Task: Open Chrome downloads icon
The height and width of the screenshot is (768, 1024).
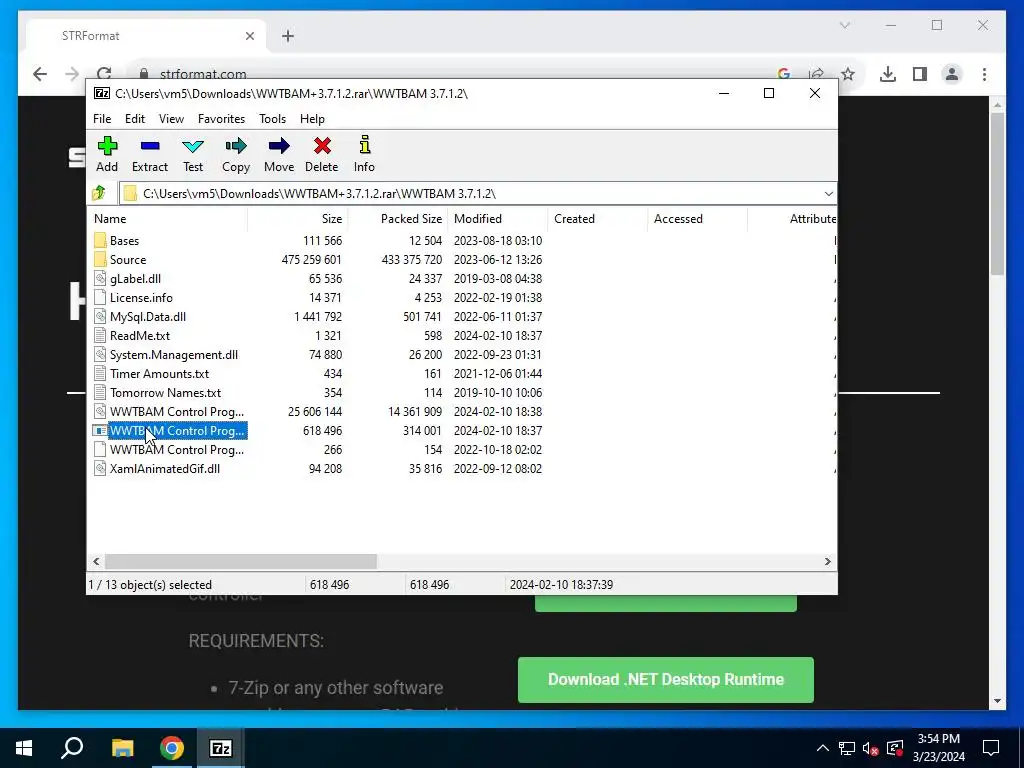Action: (x=888, y=74)
